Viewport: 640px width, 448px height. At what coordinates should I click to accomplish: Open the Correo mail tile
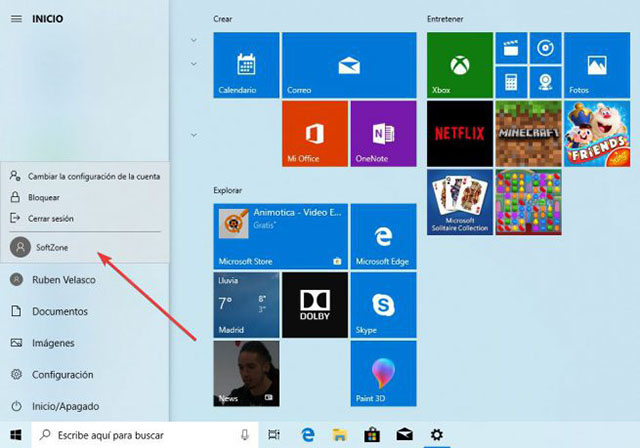pyautogui.click(x=349, y=65)
